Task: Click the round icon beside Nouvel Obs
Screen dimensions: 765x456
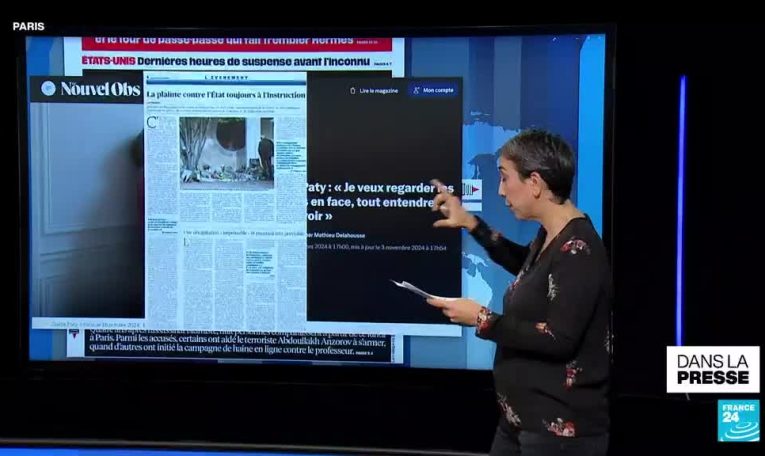Action: tap(48, 88)
